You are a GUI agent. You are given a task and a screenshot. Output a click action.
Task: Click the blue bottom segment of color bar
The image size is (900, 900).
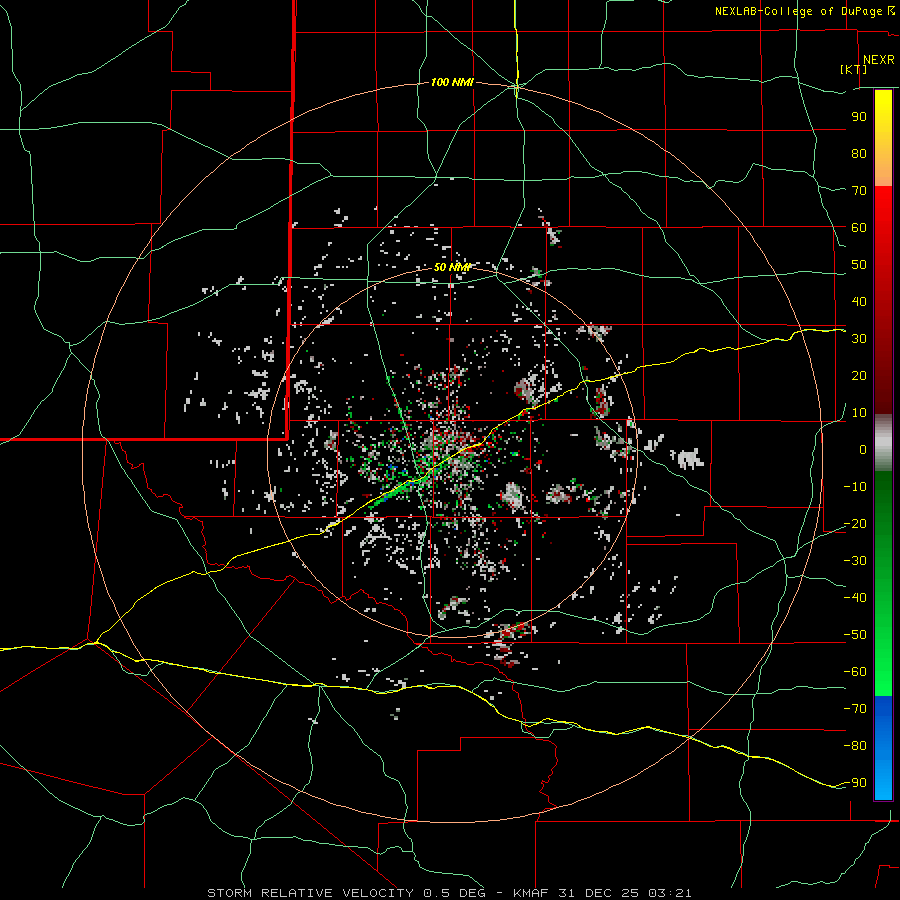tap(883, 748)
